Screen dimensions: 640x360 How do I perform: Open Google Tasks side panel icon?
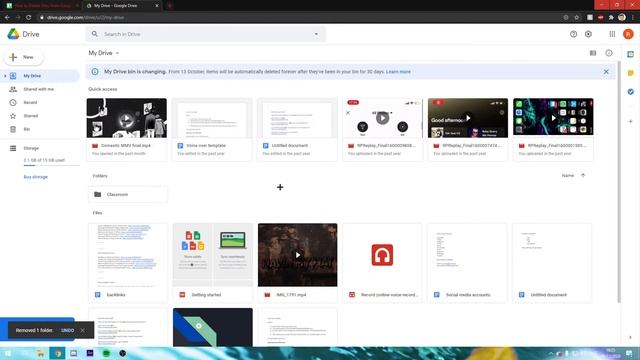(631, 92)
